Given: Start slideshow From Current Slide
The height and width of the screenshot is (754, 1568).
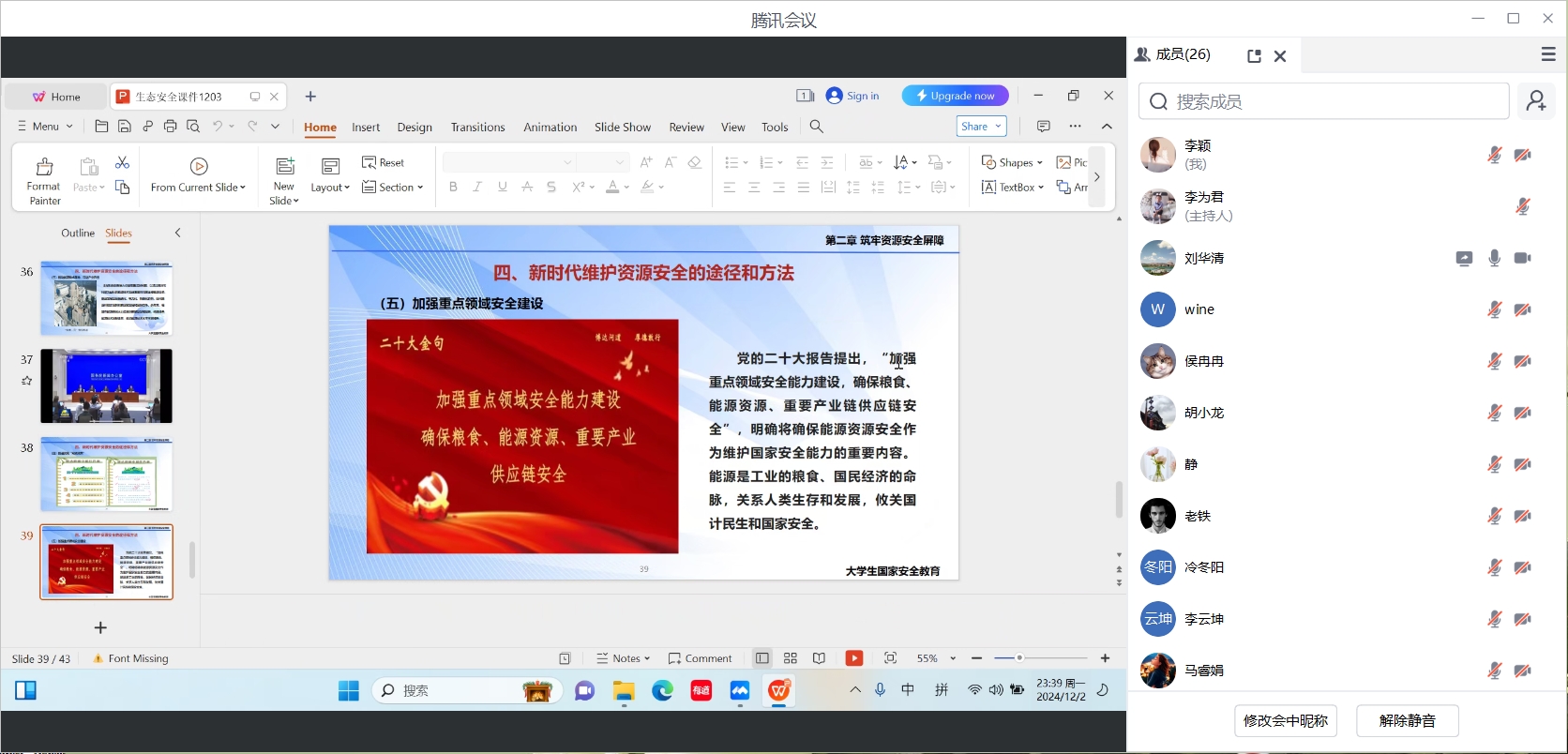Looking at the screenshot, I should (198, 167).
